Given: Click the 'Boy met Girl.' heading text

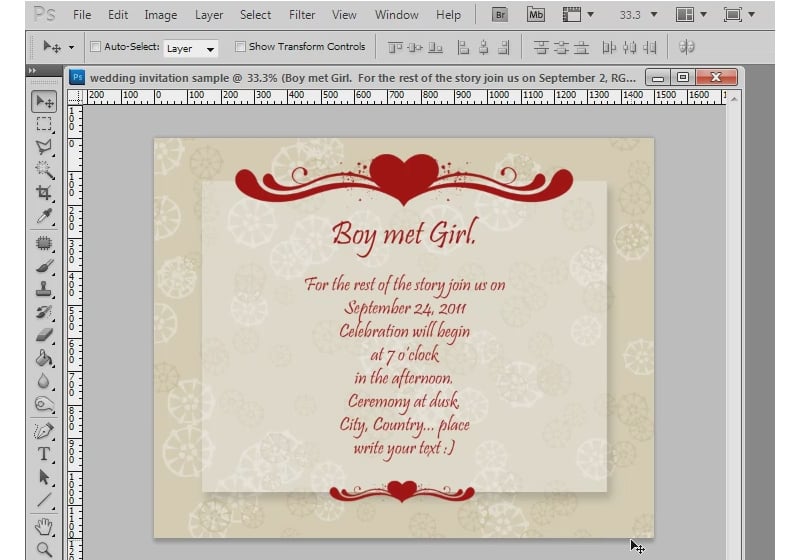Looking at the screenshot, I should (404, 236).
